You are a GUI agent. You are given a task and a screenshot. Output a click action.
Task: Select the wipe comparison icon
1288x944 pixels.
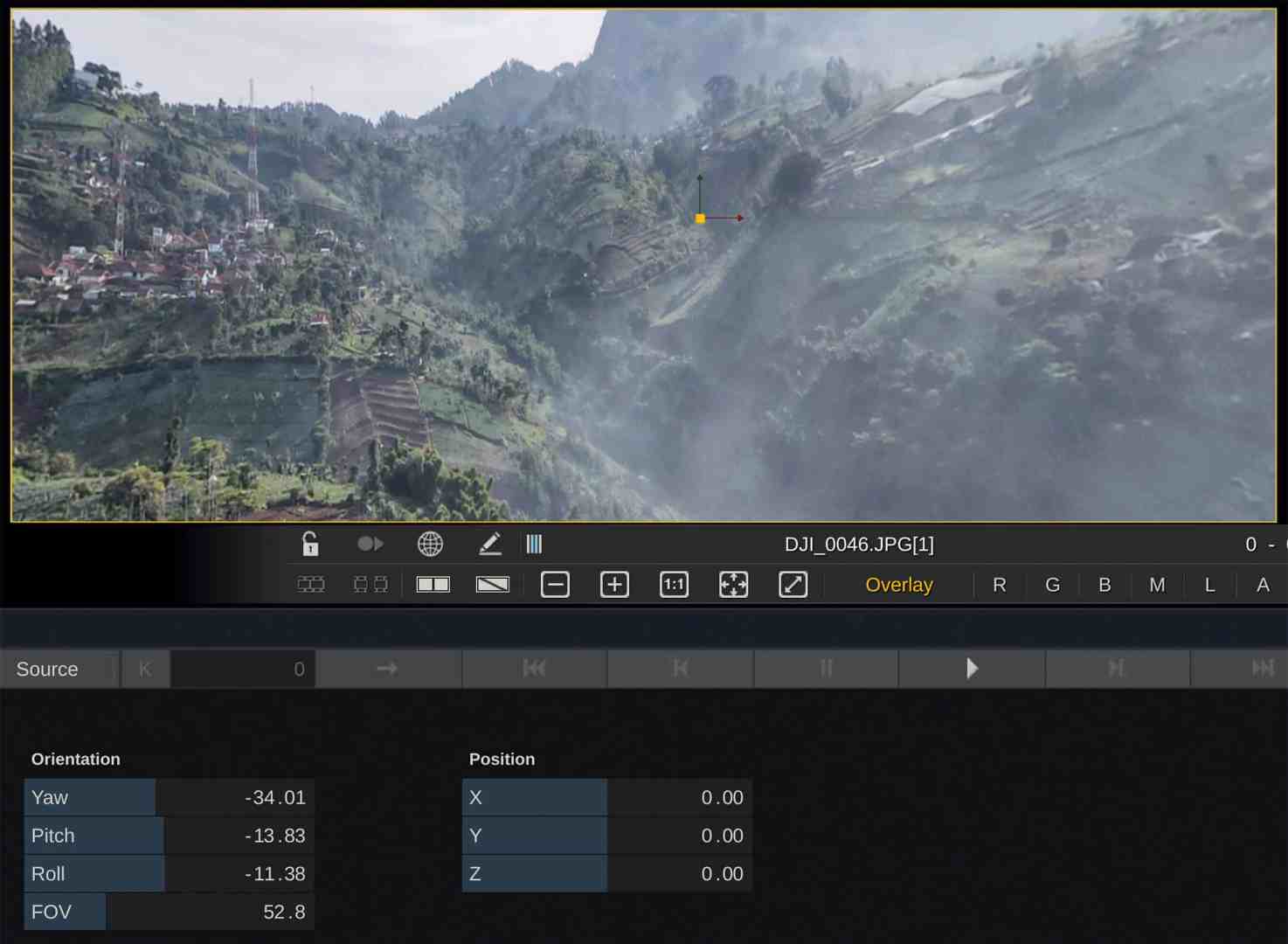click(492, 584)
